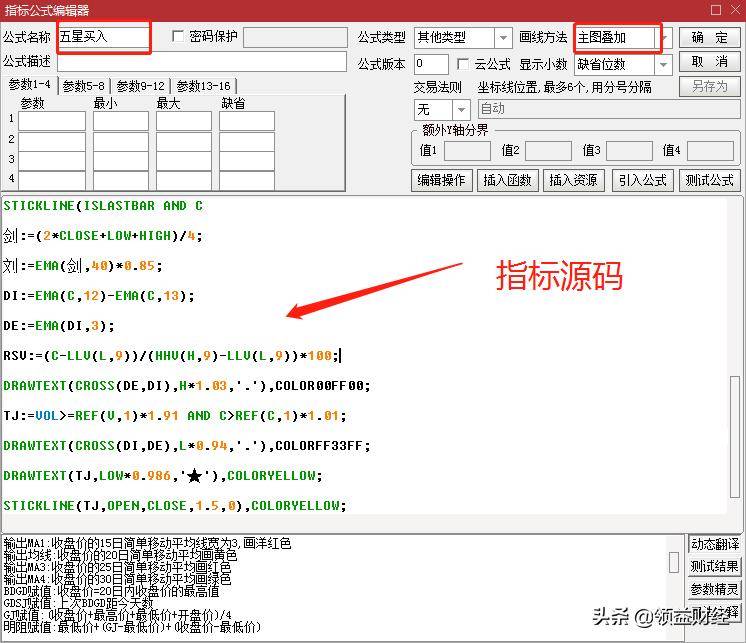Click the output panel scrollbar thumb
The height and width of the screenshot is (643, 746).
[674, 562]
